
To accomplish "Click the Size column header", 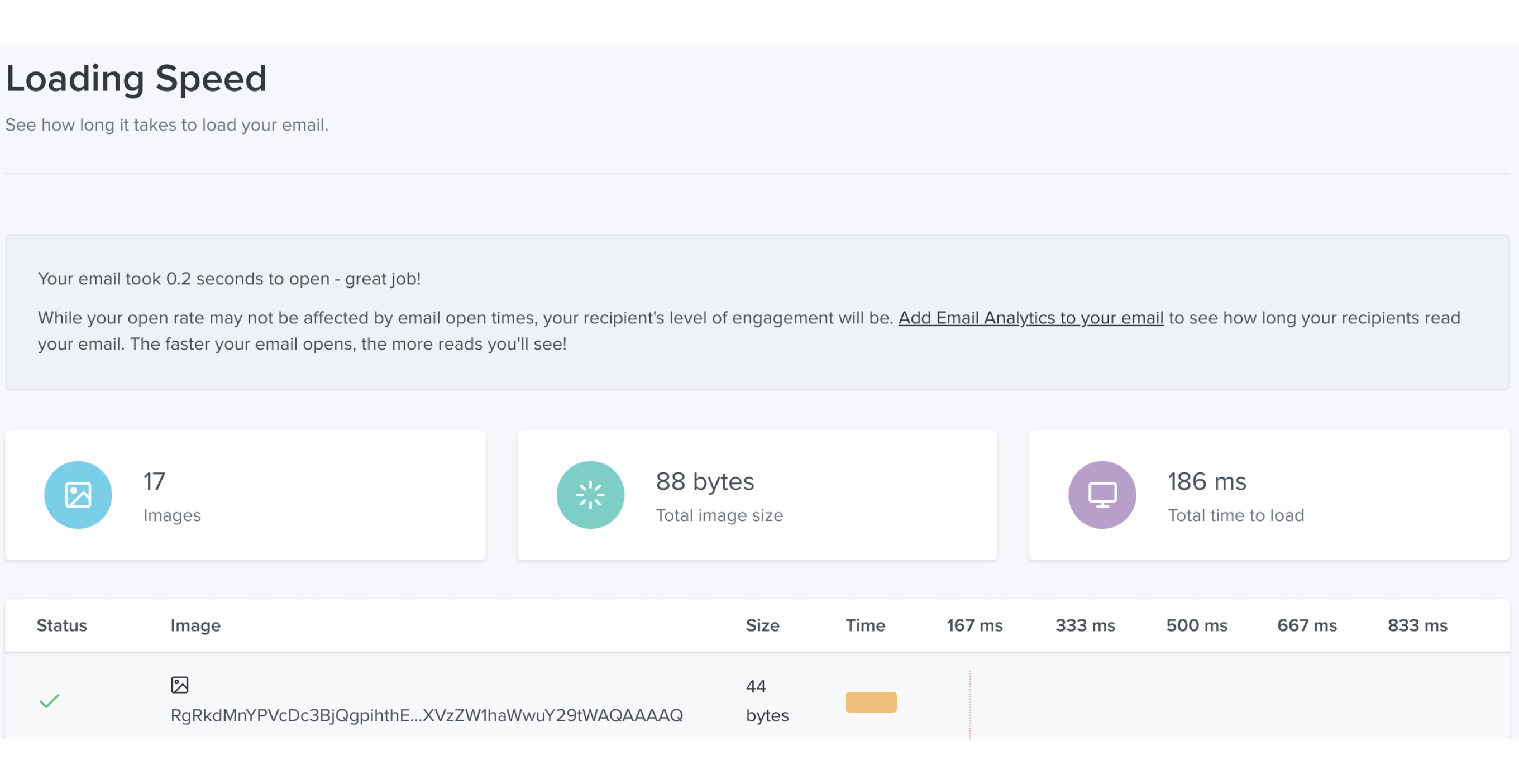I will coord(762,625).
